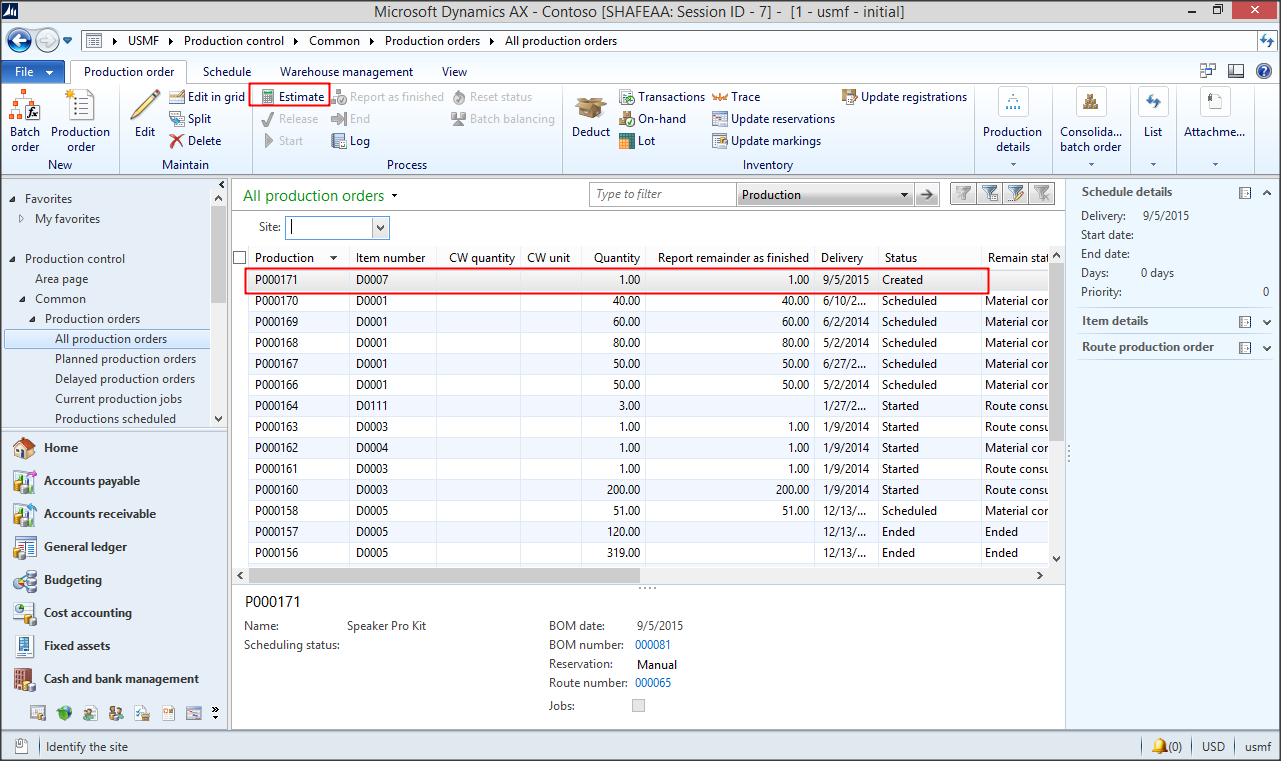Open the Area page

(x=61, y=279)
